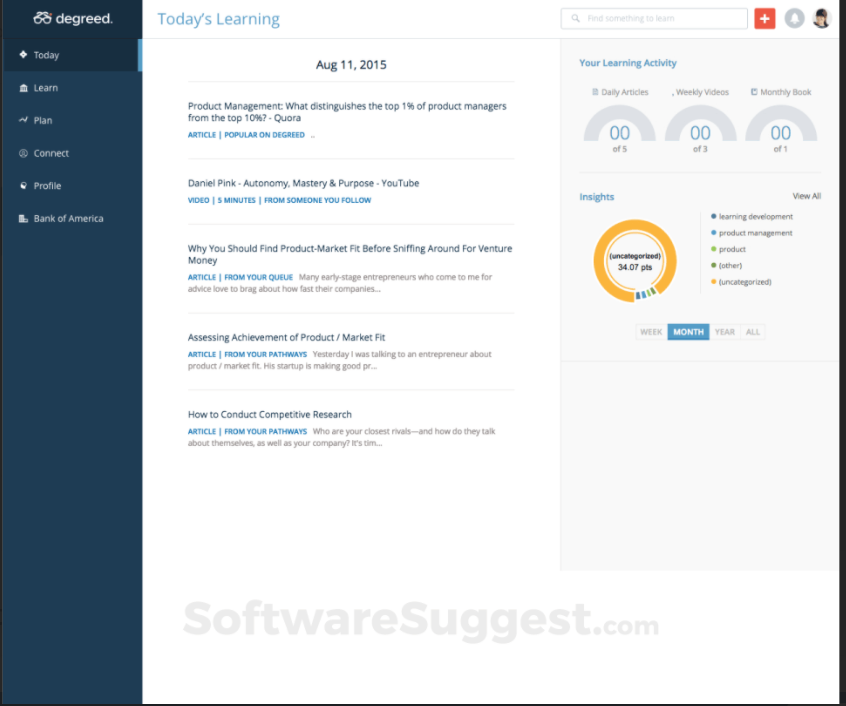Open notifications bell icon

pos(794,18)
